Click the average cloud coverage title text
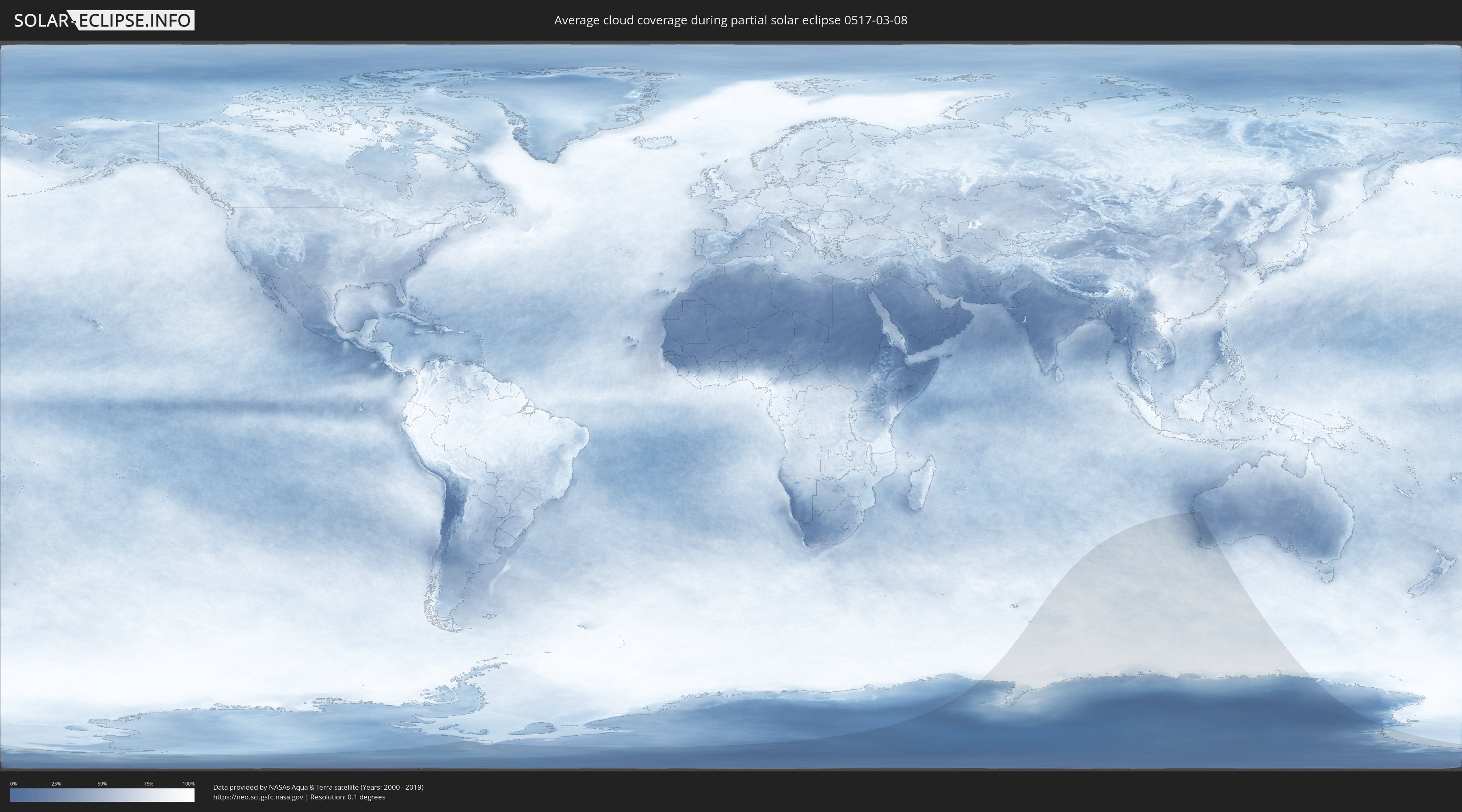The width and height of the screenshot is (1462, 812). point(731,20)
